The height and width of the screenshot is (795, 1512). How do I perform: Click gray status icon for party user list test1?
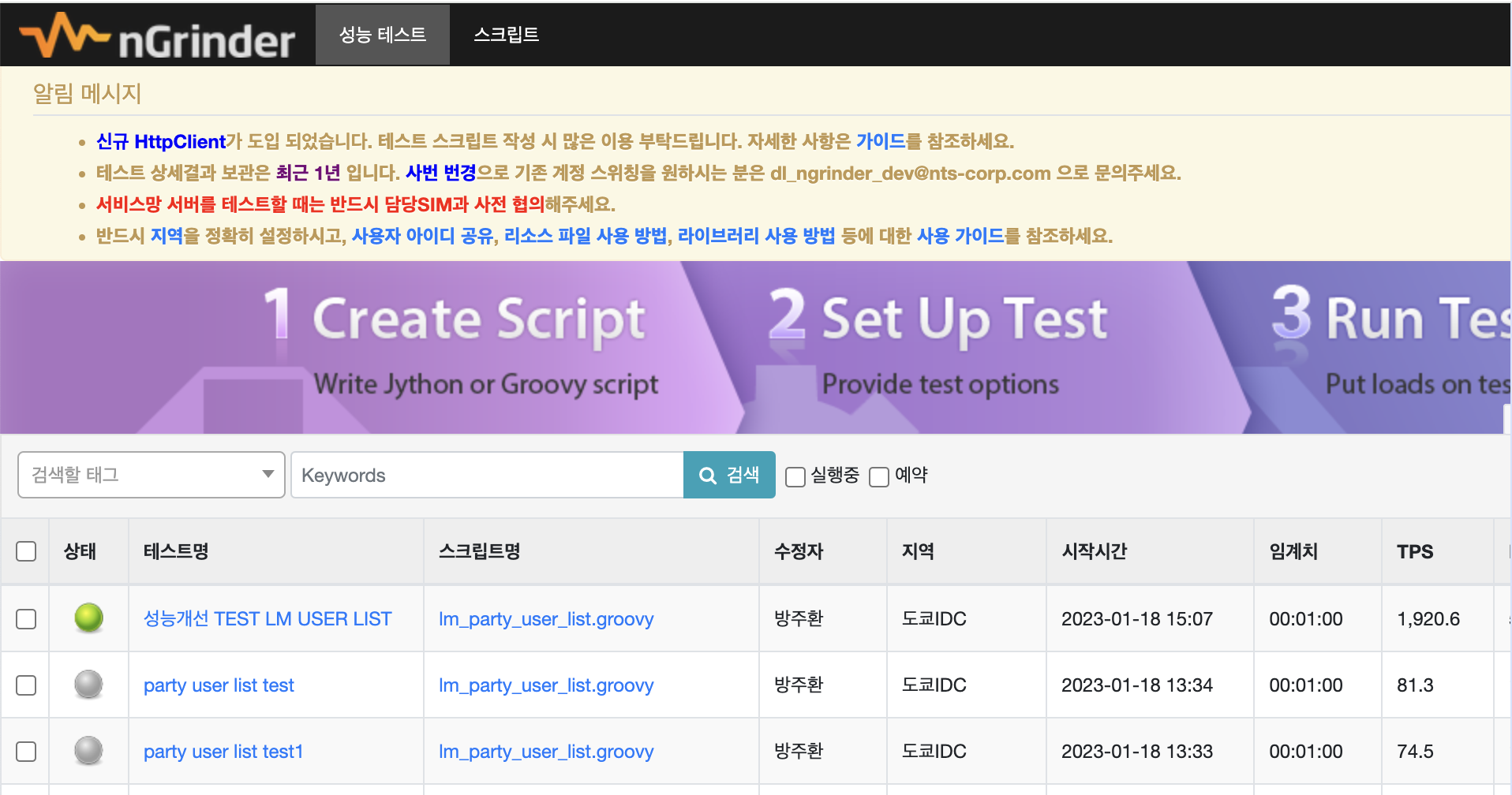tap(88, 751)
